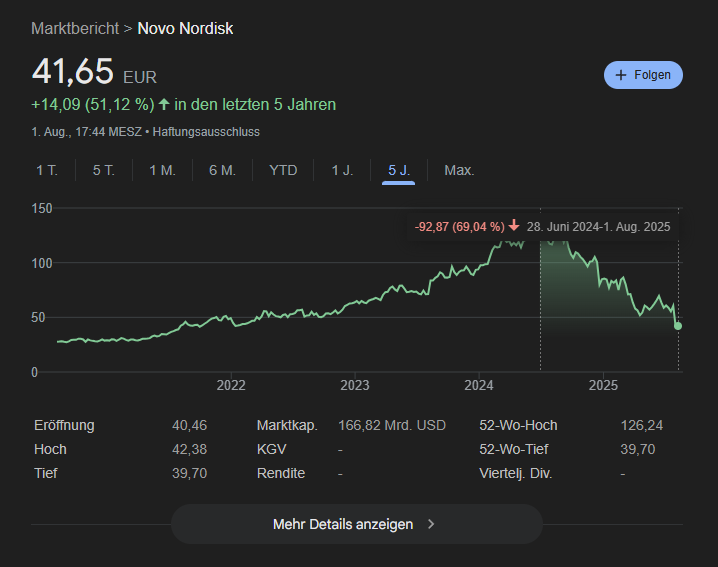Click the 52-Wo-Tief label

514,449
